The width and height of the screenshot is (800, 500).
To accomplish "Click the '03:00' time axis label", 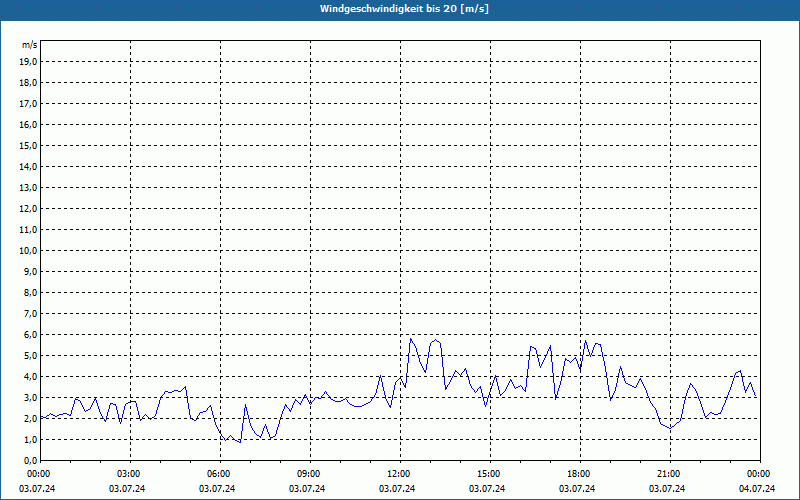I will [x=128, y=474].
